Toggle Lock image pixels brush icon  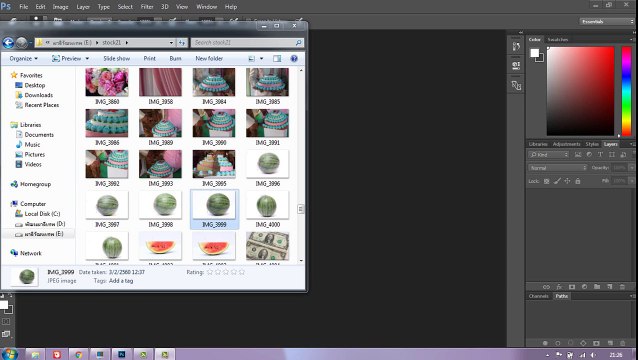557,181
